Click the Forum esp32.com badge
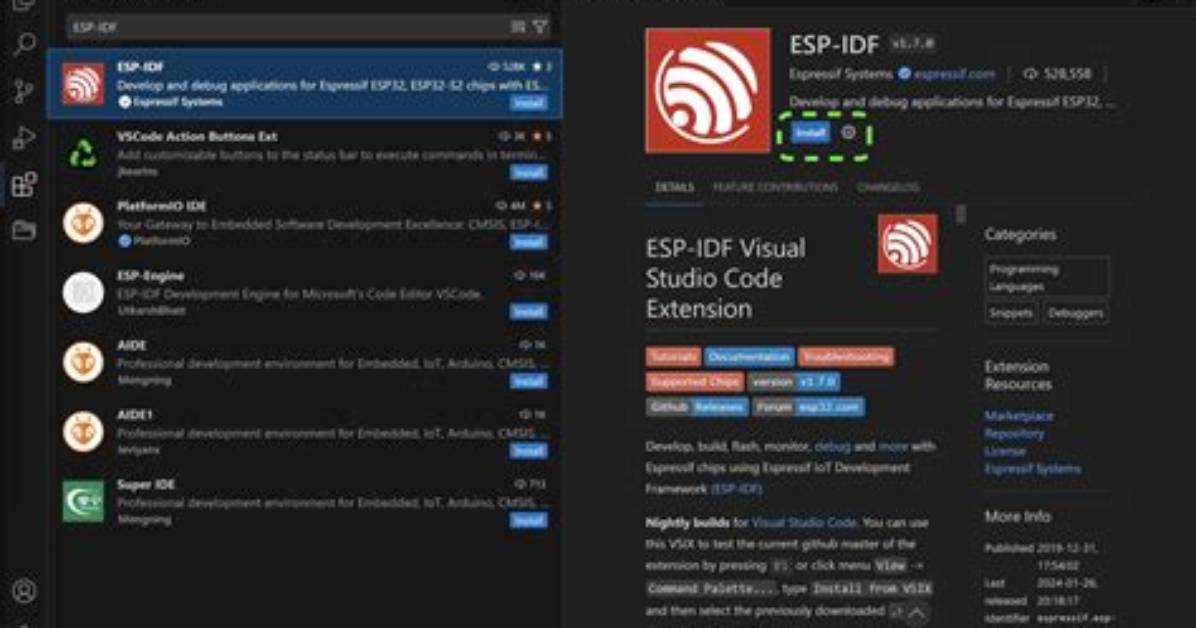This screenshot has height=628, width=1196. click(809, 407)
